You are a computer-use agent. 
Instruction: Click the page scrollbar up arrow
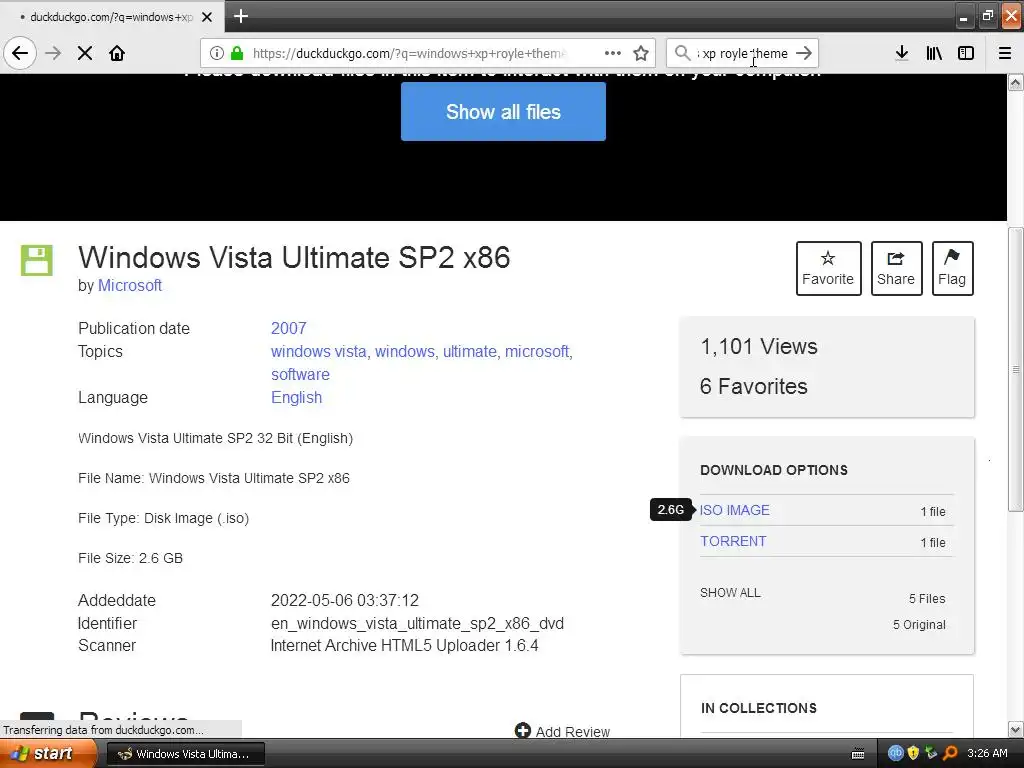(1016, 82)
